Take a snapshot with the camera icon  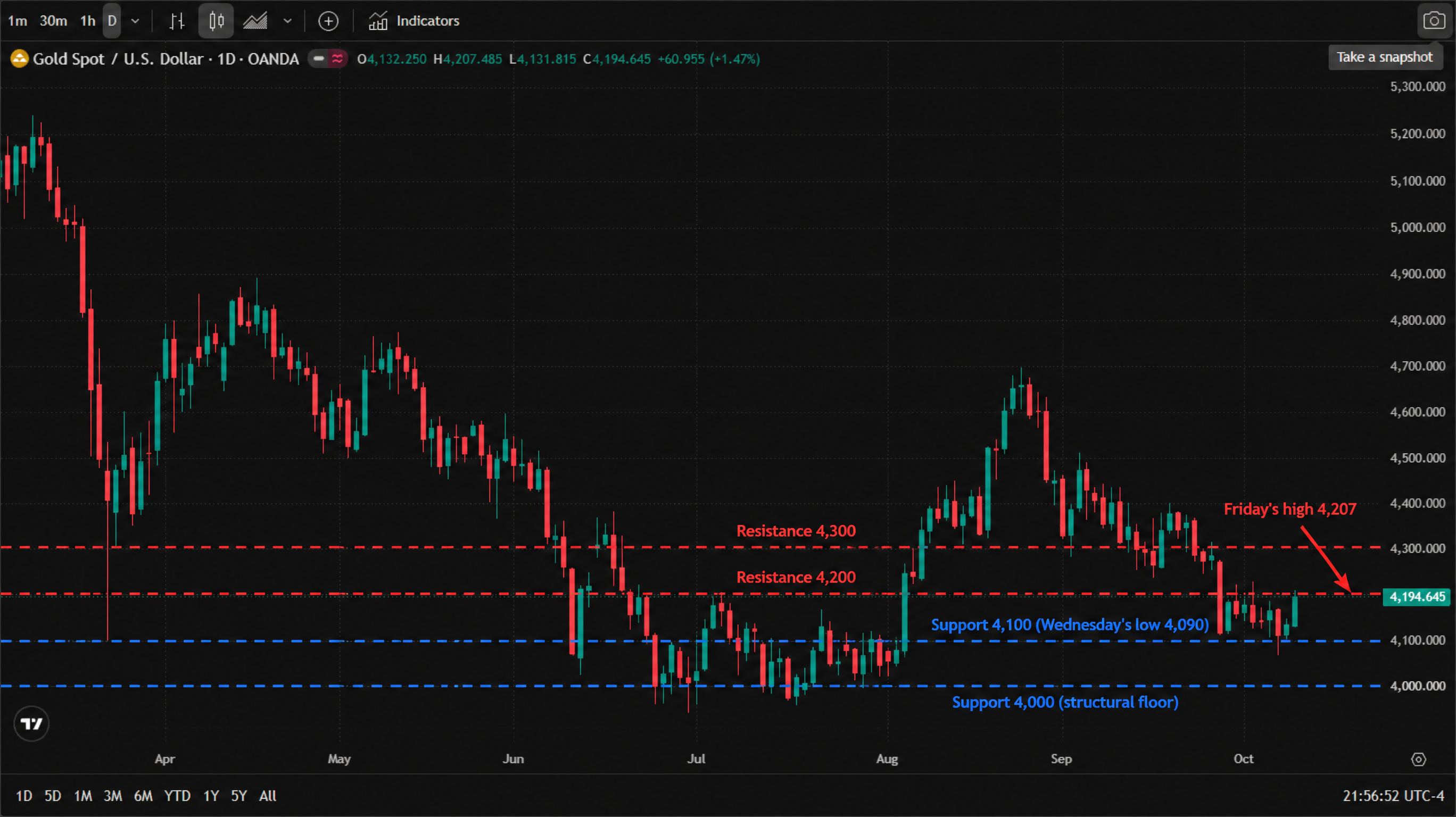[x=1434, y=21]
